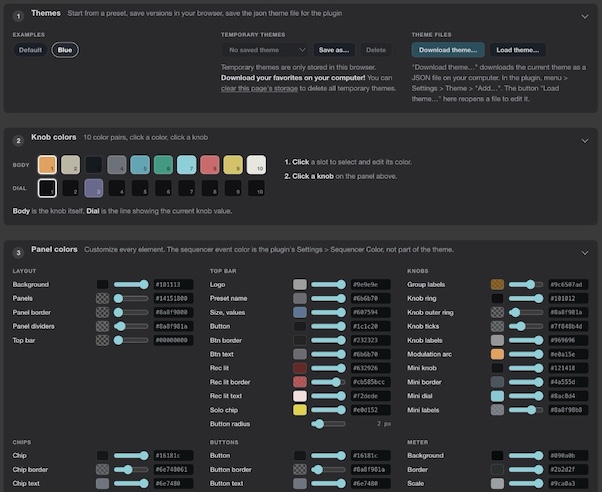The image size is (602, 492).
Task: Click the Chip border opacity slider
Action: tap(131, 469)
